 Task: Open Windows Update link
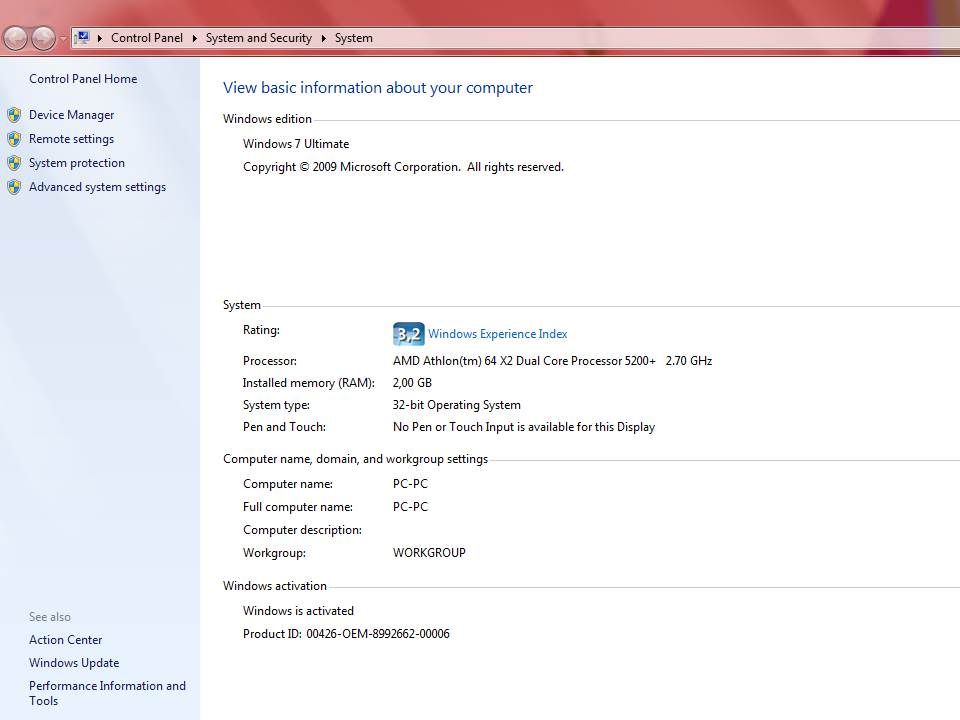coord(74,663)
